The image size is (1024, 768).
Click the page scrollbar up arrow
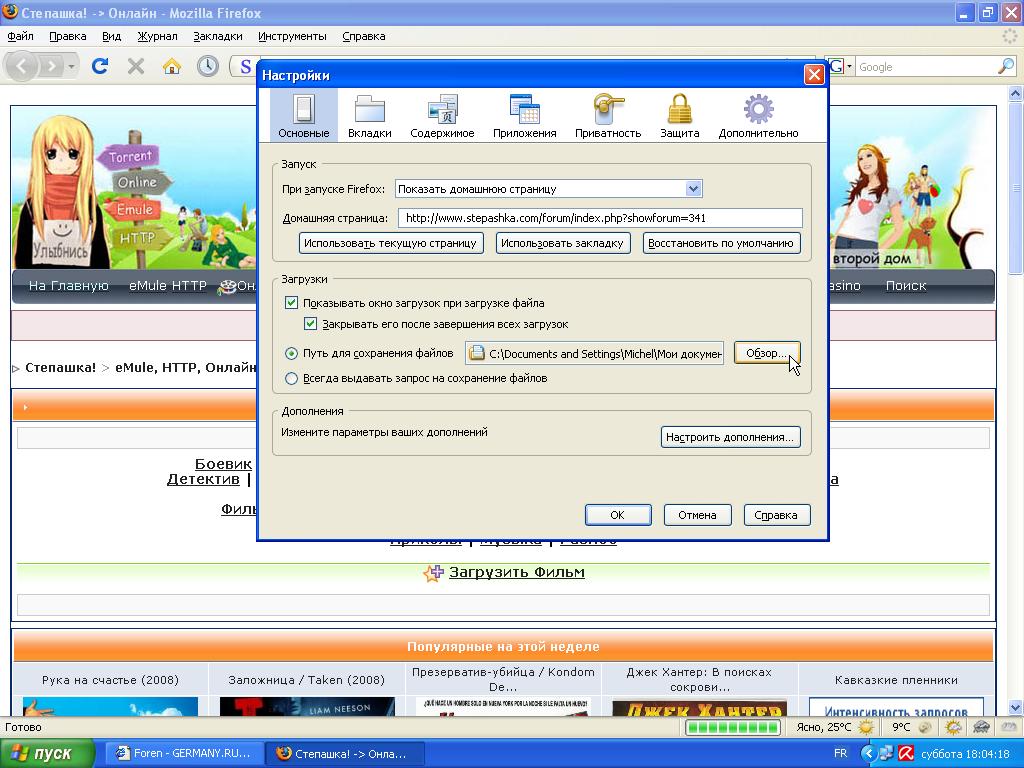coord(1015,93)
